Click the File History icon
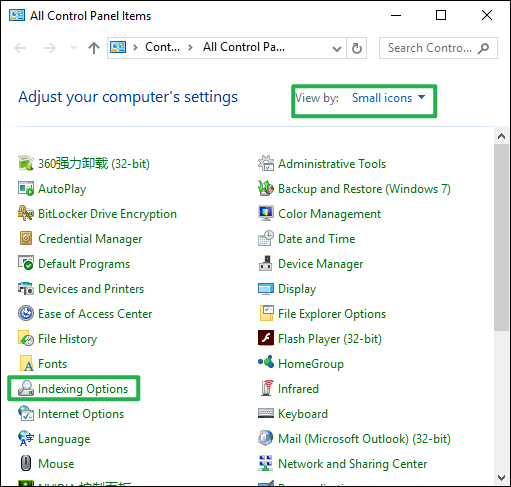 pos(26,339)
